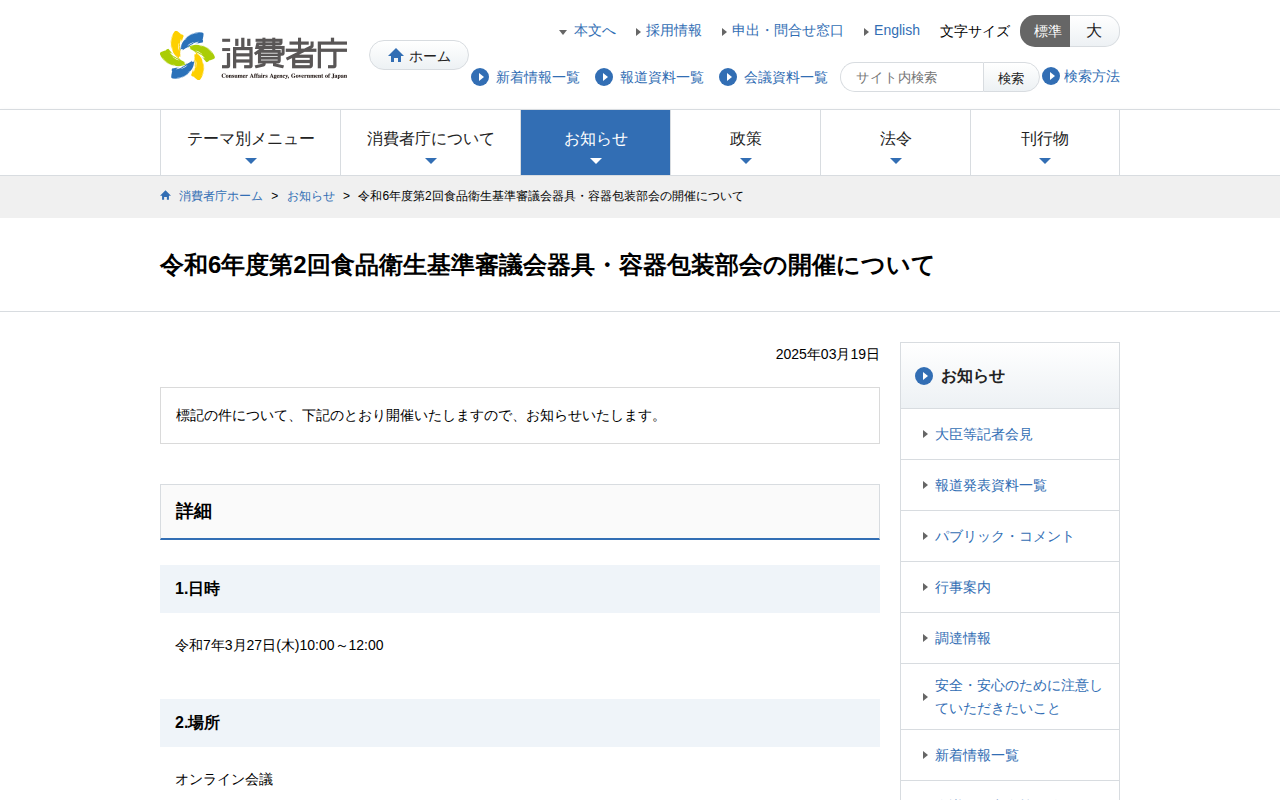Click the 1.日時 heading
1280x800 pixels.
click(520, 589)
